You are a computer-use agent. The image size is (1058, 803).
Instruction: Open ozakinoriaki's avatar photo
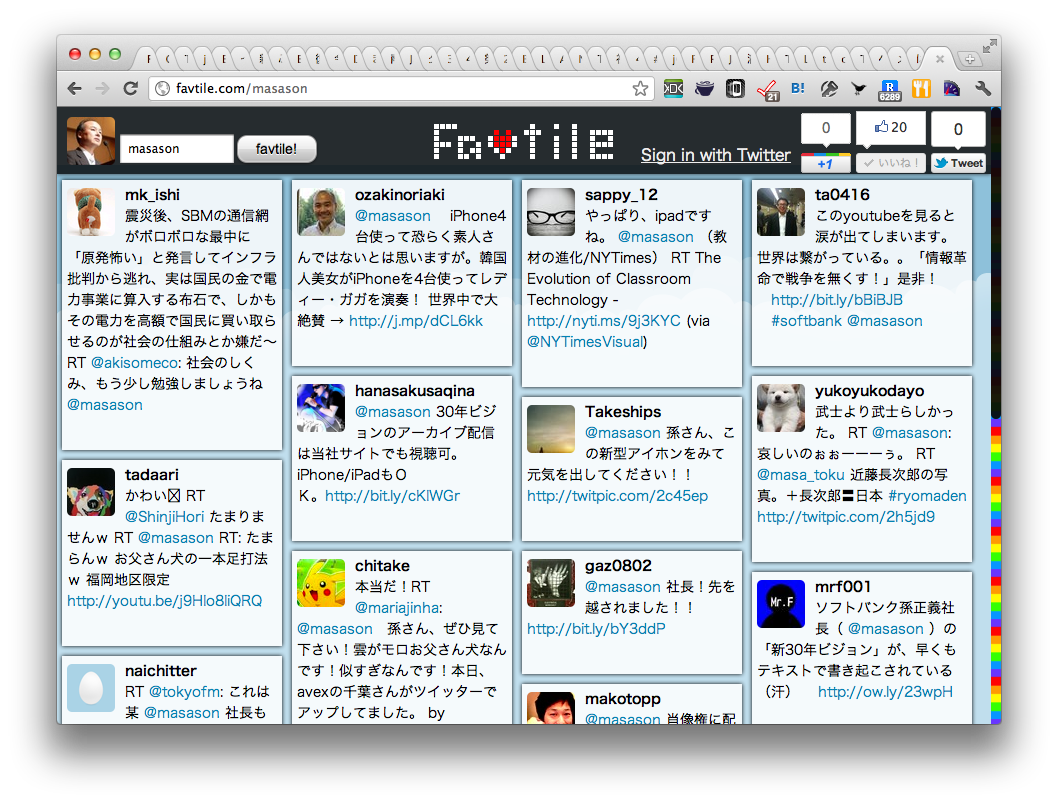321,212
